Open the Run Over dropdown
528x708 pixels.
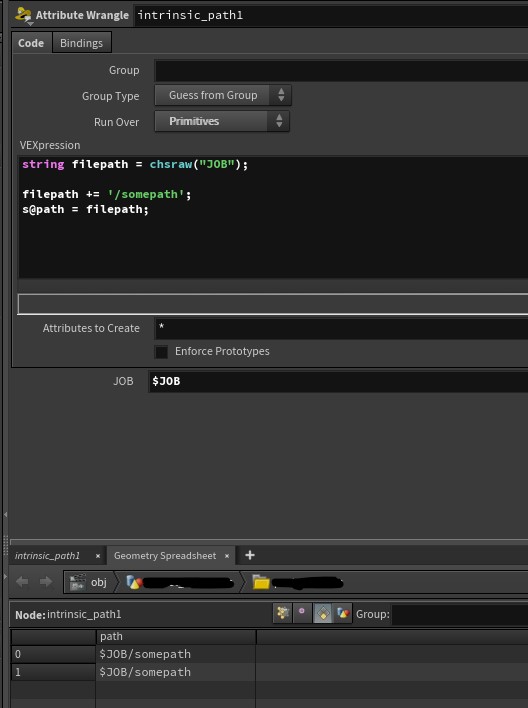click(222, 121)
